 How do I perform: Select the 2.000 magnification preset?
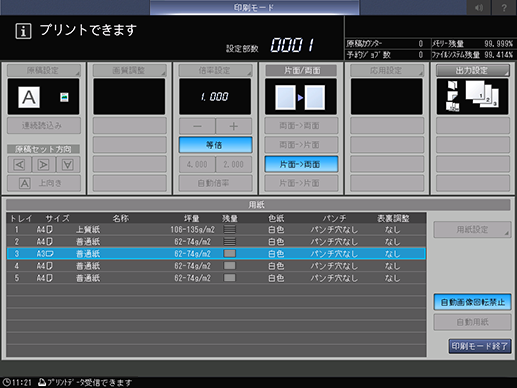[234, 164]
